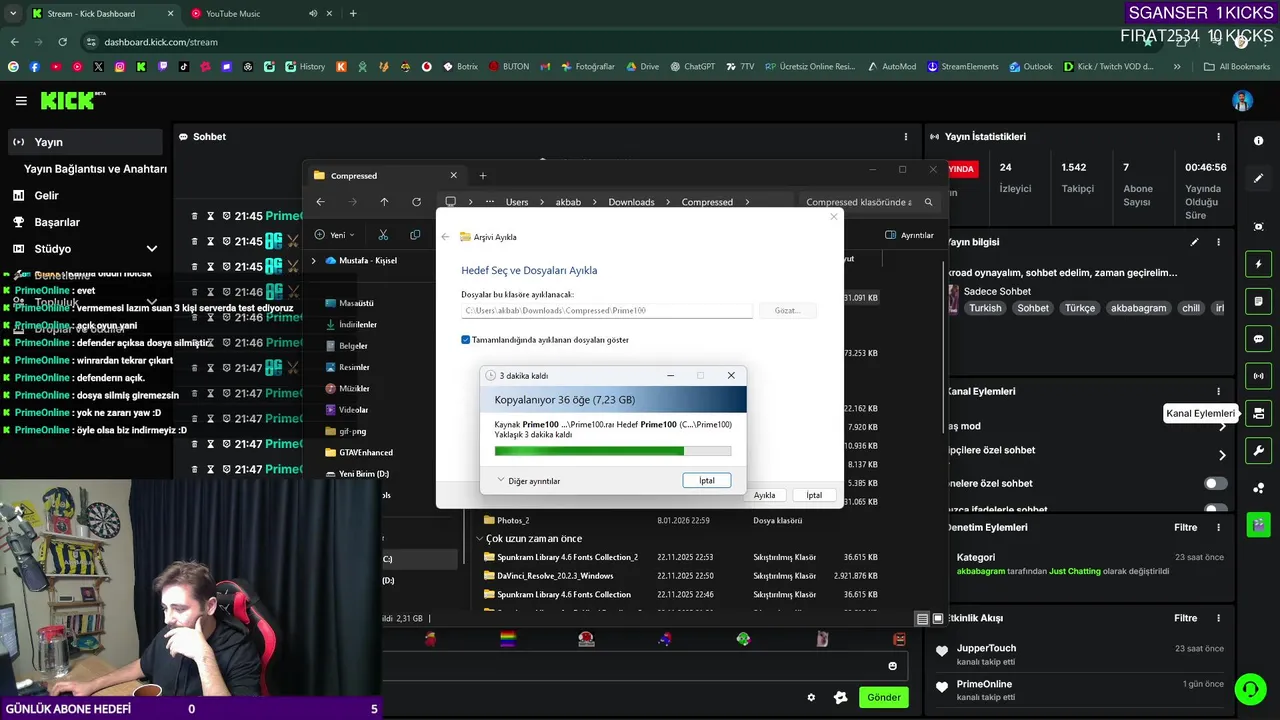
Task: Click Filtre in Etkinlik Akışı panel
Action: (1186, 618)
